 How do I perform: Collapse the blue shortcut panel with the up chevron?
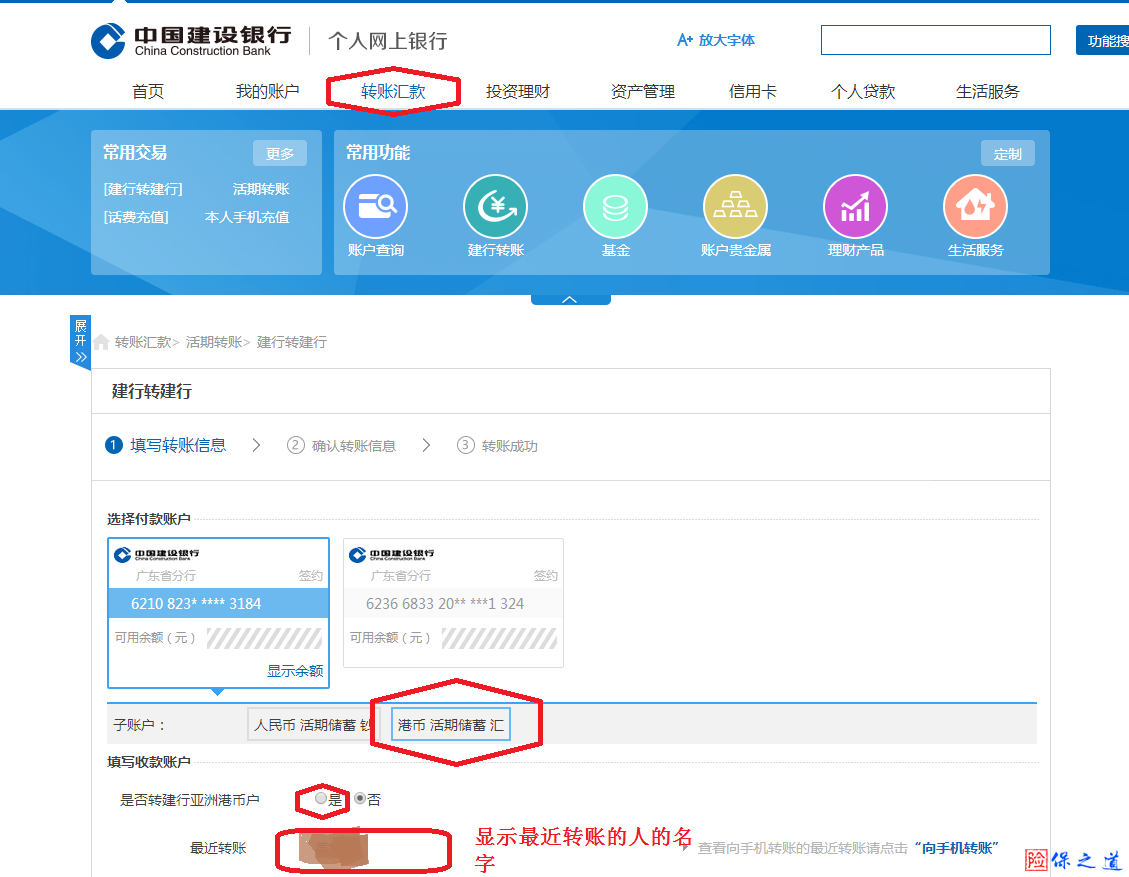coord(570,300)
